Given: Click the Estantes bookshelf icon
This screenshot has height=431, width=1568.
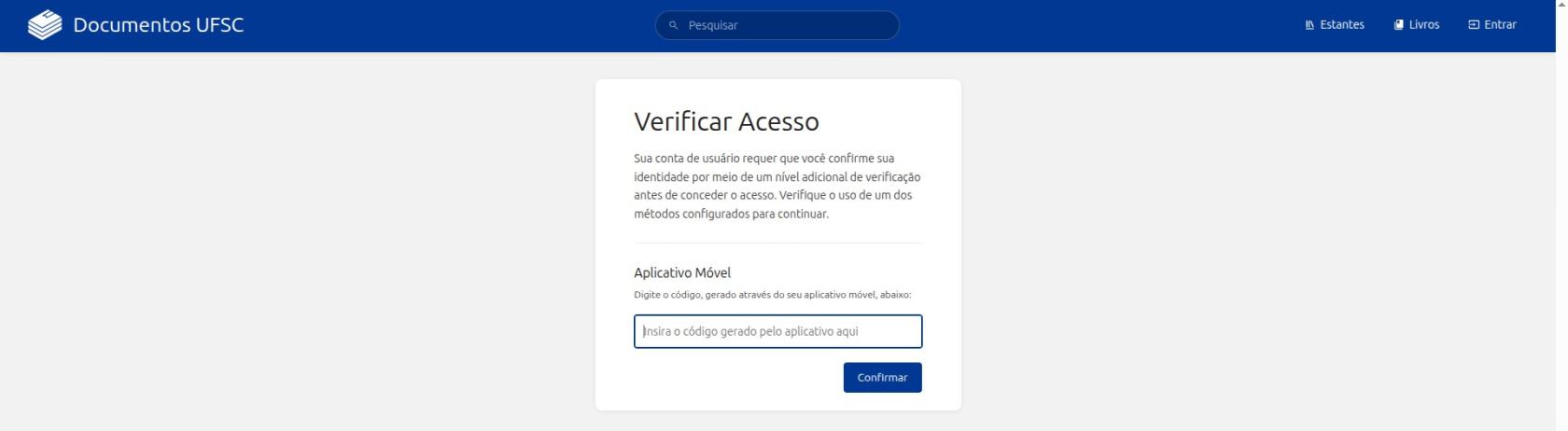Looking at the screenshot, I should pos(1309,25).
